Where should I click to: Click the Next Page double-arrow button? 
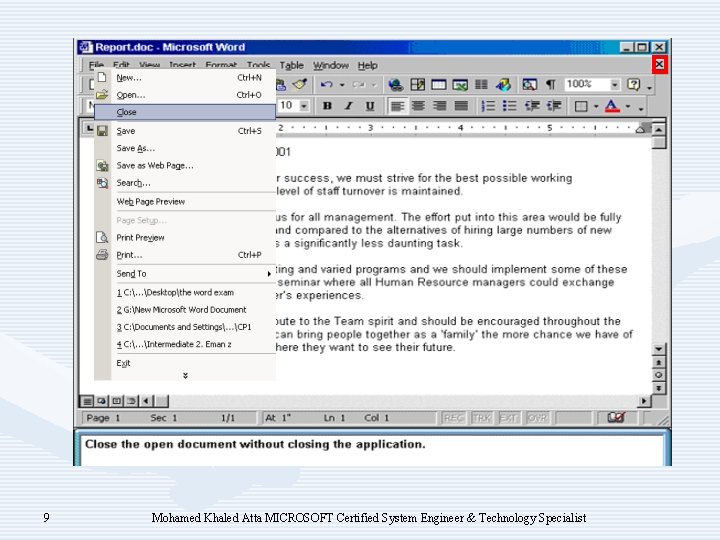tap(658, 388)
